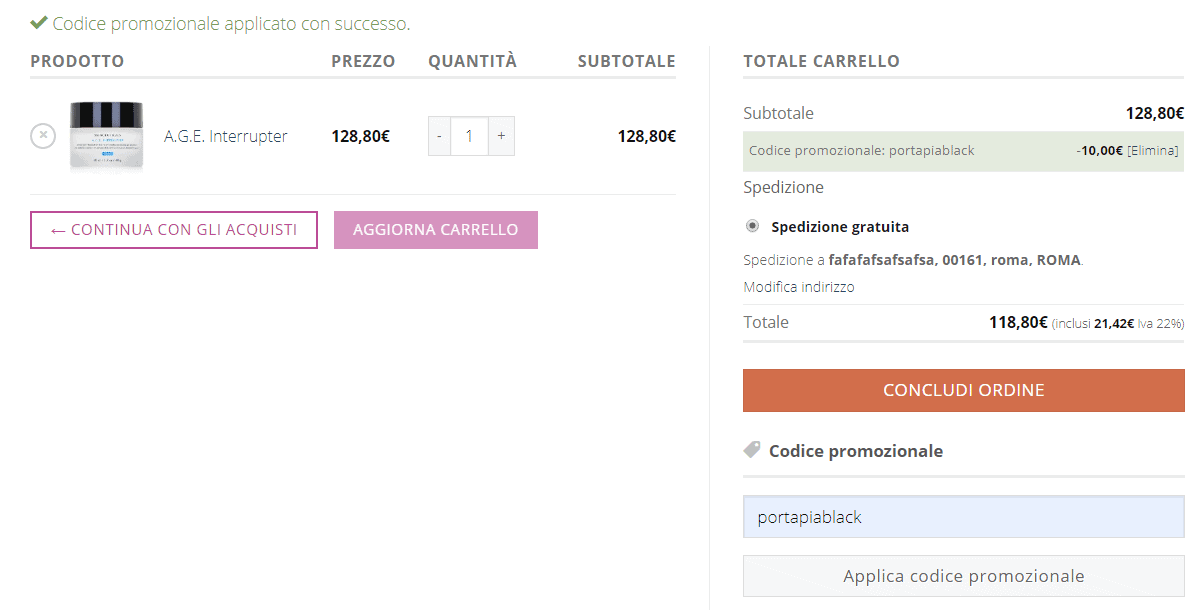Click Applica codice promozionale button
Viewport: 1203px width, 610px height.
point(964,576)
